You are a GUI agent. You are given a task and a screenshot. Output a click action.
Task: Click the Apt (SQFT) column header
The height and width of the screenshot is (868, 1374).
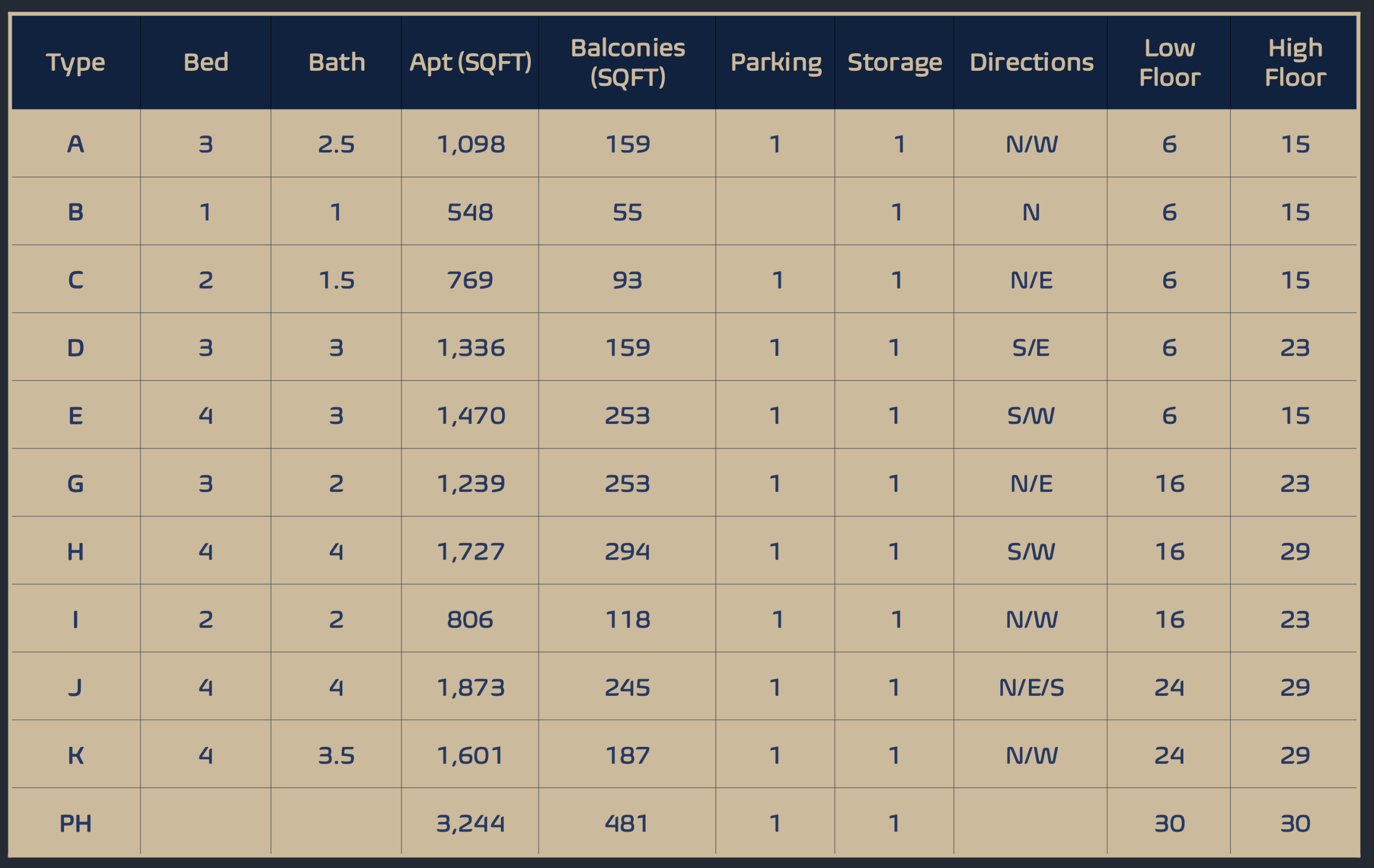(x=470, y=62)
